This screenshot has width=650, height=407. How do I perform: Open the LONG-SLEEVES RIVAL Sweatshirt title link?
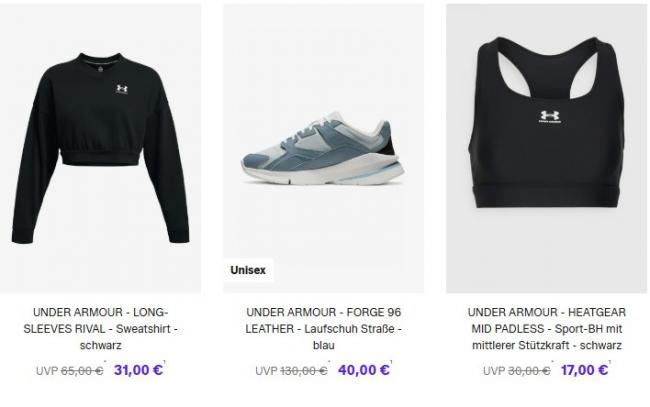[x=100, y=329]
